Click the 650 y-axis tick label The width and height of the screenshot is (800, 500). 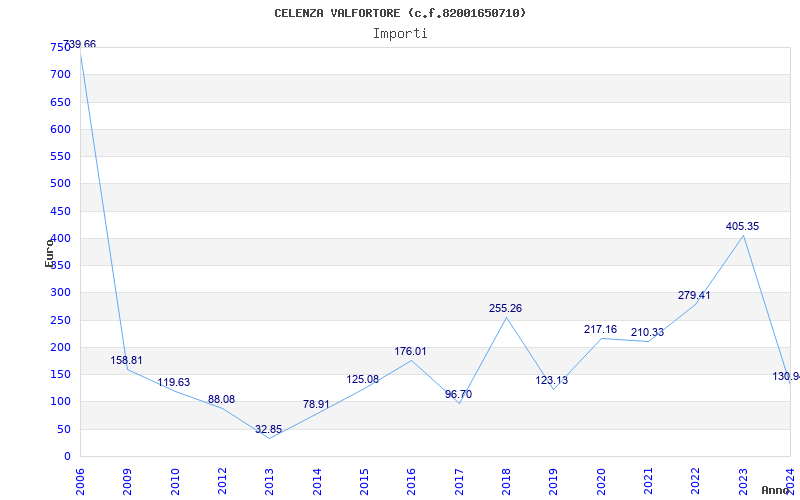60,102
